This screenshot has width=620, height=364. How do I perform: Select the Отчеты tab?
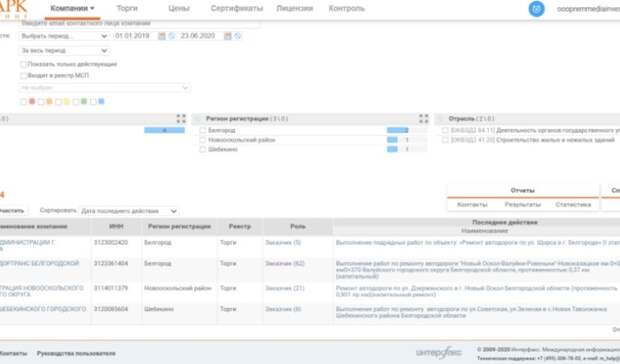[522, 190]
